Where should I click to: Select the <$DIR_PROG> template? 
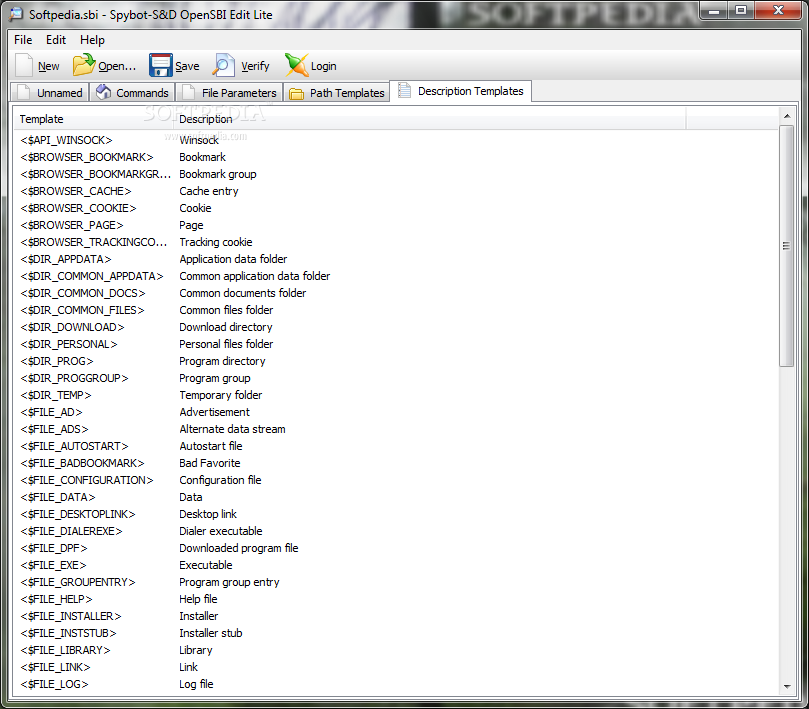click(x=57, y=361)
